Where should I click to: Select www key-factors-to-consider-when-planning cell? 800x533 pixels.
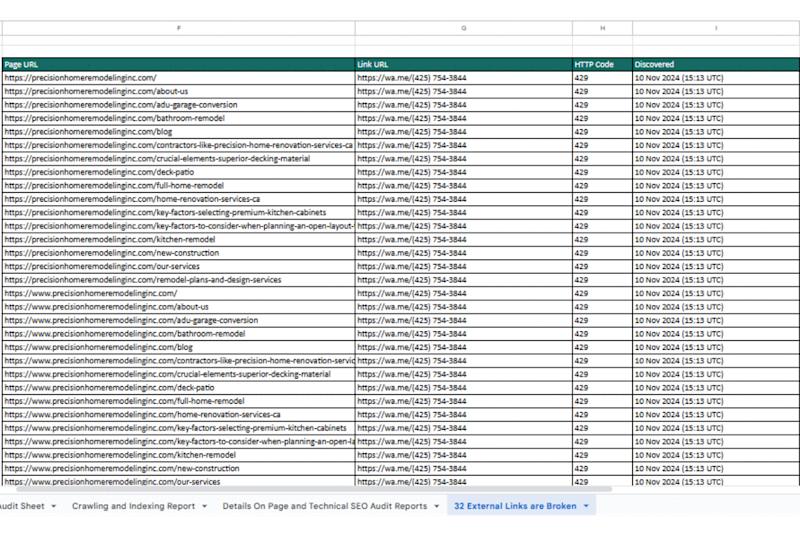tap(179, 441)
